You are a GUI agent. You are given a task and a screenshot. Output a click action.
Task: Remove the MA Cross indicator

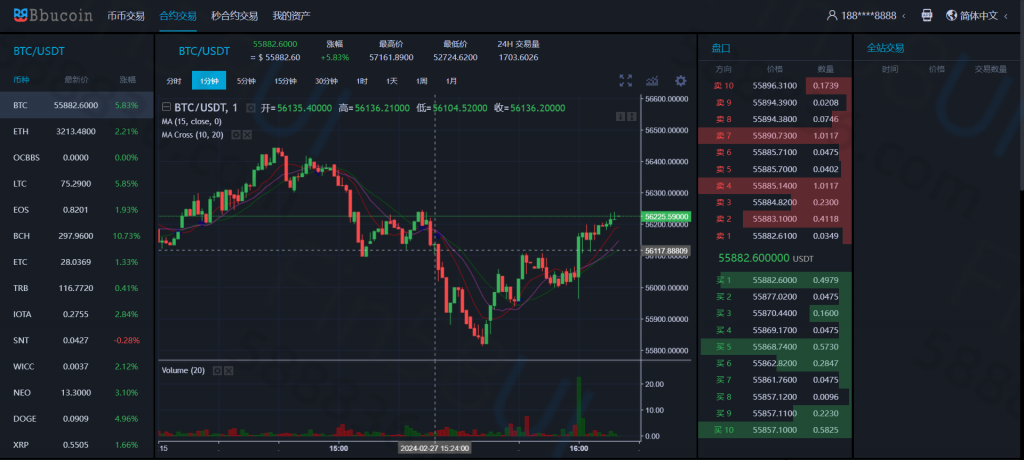(x=246, y=134)
